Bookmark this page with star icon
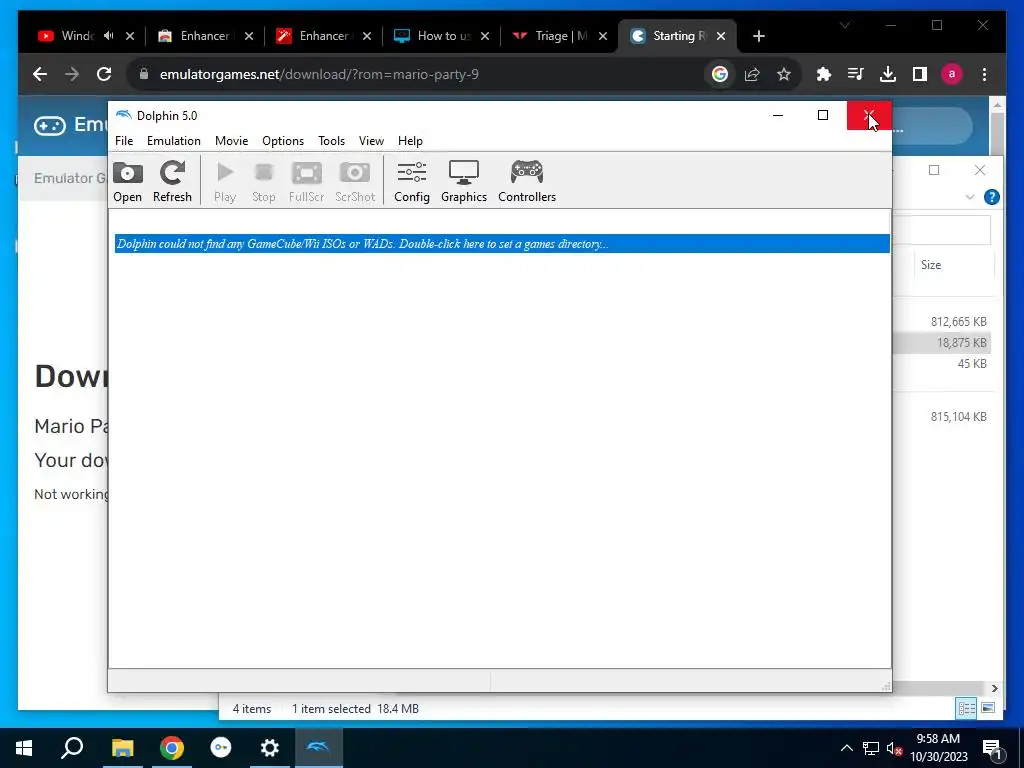Screen dimensions: 1024x768 (x=784, y=74)
